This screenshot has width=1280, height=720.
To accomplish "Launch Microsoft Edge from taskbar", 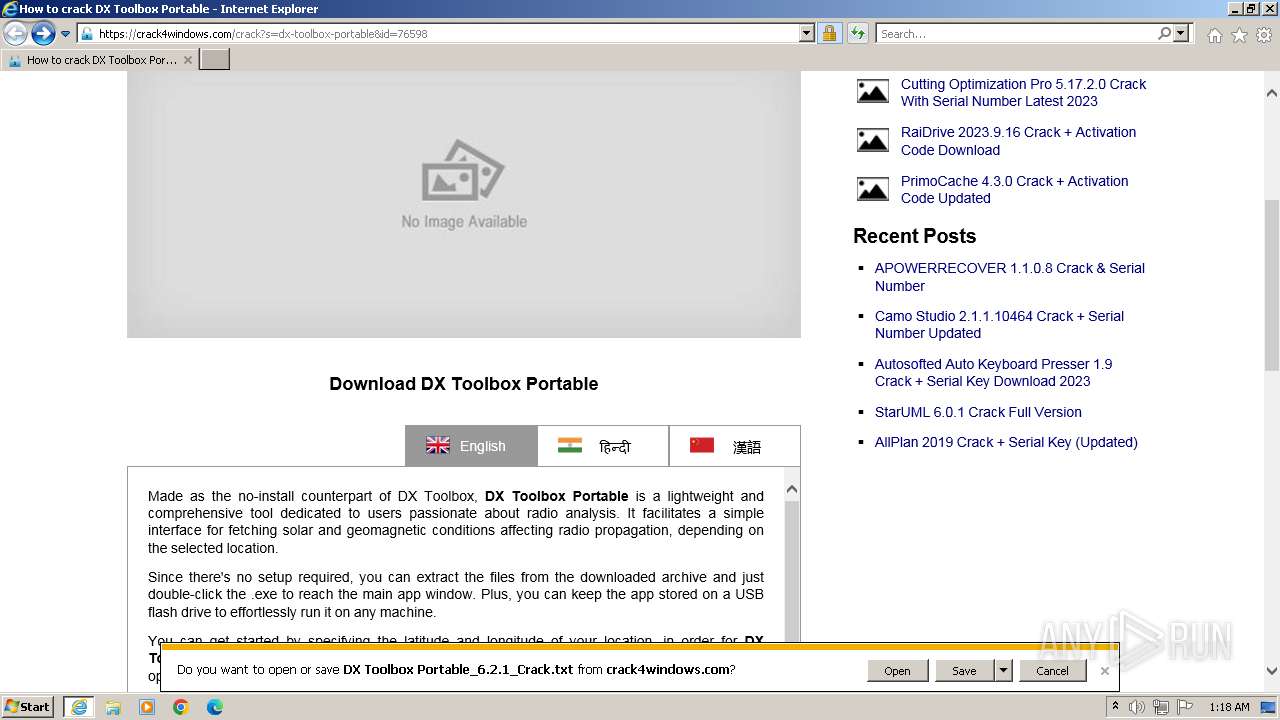I will [x=214, y=707].
